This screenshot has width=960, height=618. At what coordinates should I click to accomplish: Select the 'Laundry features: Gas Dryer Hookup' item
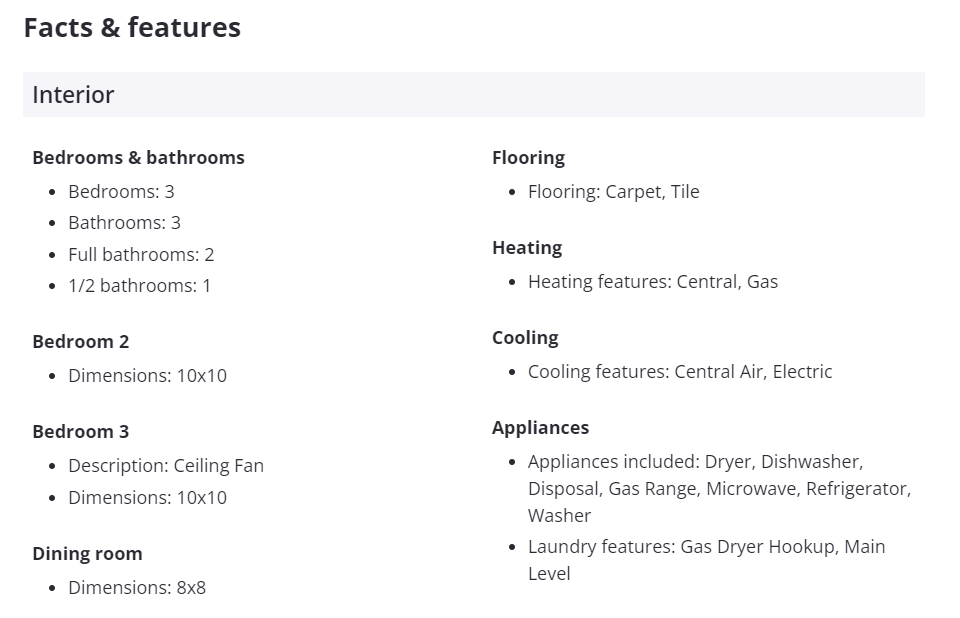(x=706, y=547)
